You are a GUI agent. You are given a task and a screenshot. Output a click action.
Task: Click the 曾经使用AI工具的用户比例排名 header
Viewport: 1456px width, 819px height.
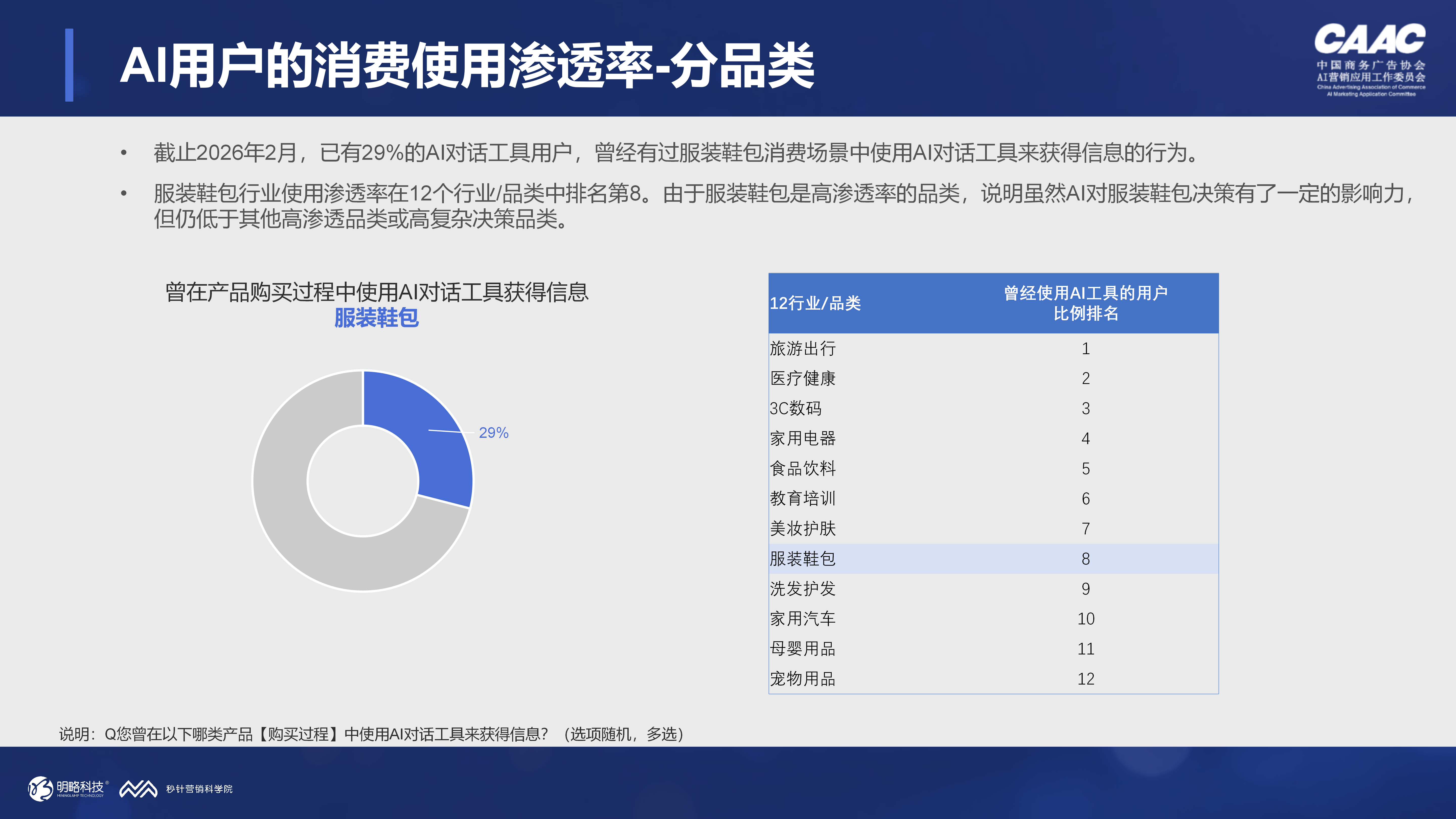[x=1085, y=303]
